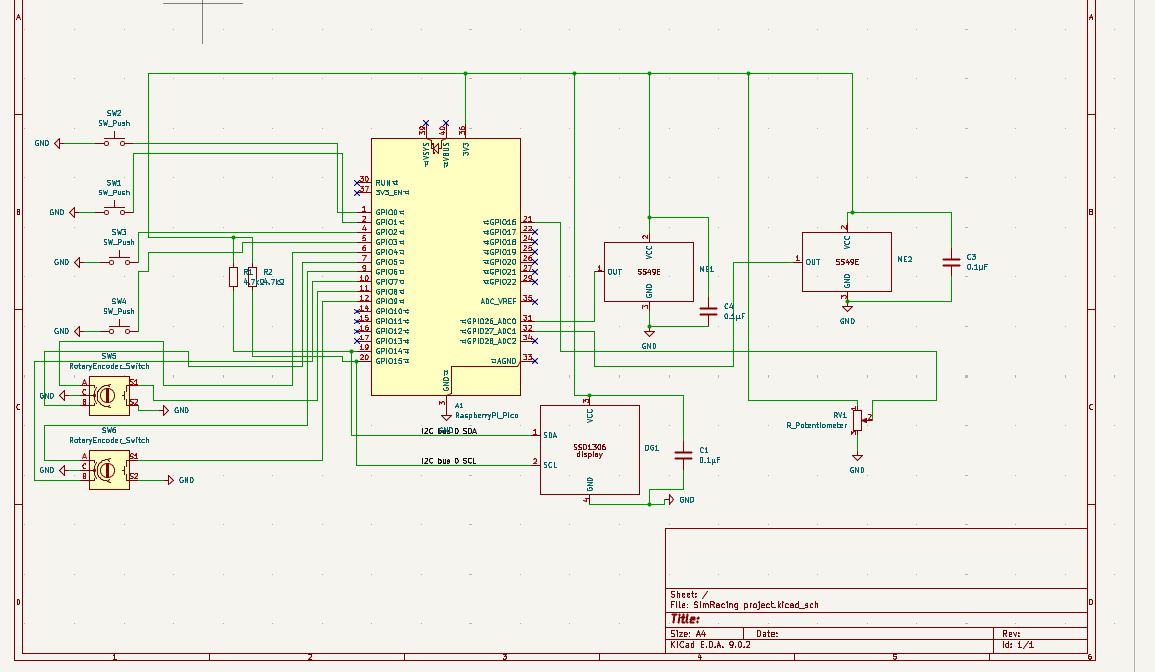Select the SW2 push button symbol

pos(117,143)
